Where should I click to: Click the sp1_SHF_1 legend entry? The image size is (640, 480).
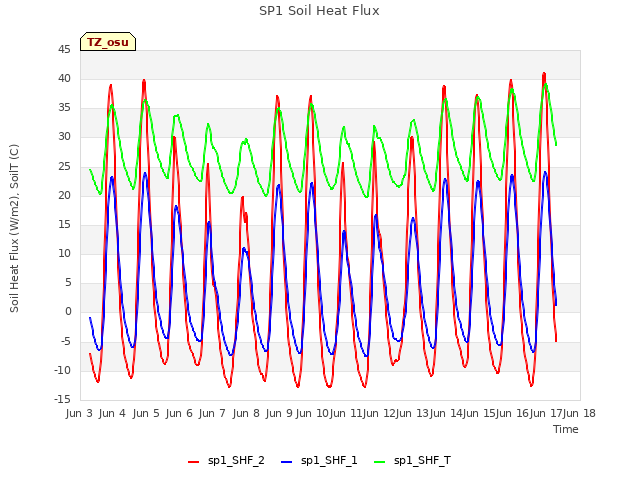click(x=319, y=461)
